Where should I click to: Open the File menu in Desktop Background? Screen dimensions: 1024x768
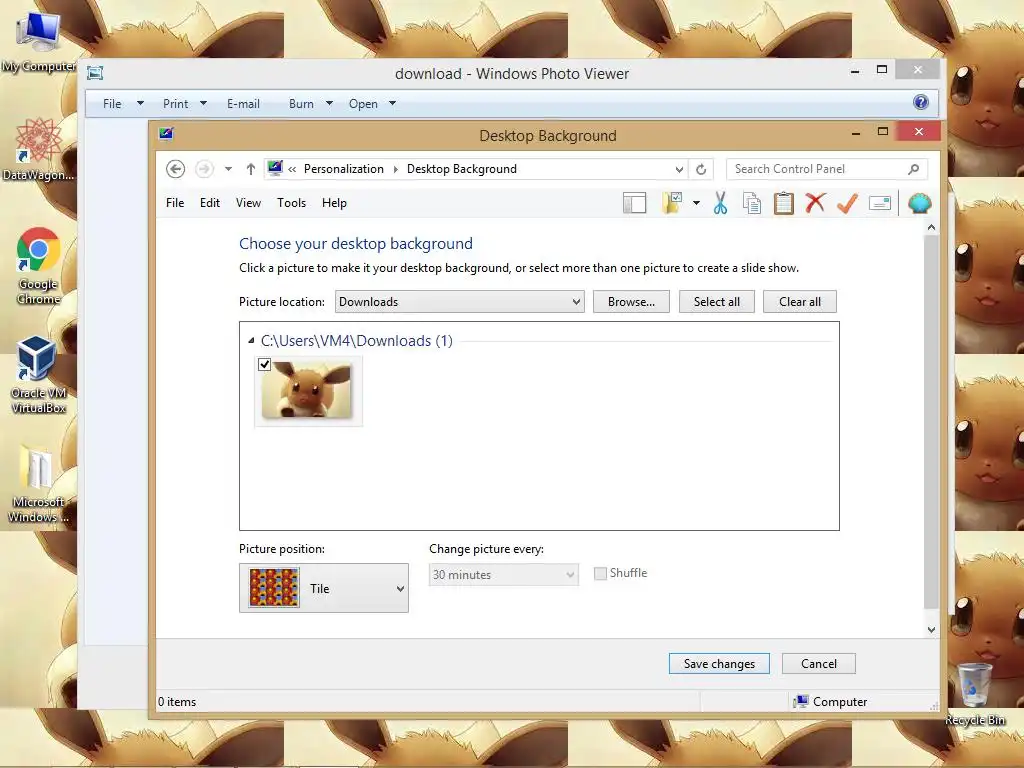175,203
